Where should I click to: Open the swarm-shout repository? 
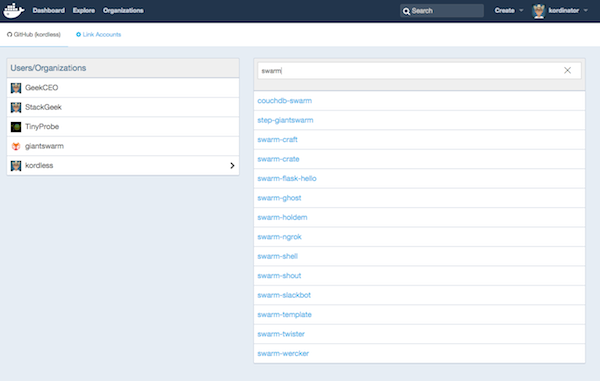pos(279,276)
